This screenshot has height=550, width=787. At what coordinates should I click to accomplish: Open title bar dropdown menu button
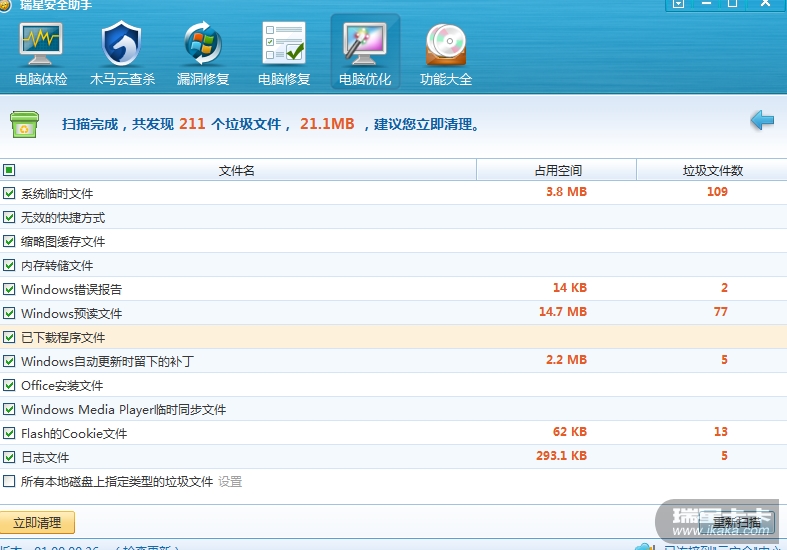679,5
